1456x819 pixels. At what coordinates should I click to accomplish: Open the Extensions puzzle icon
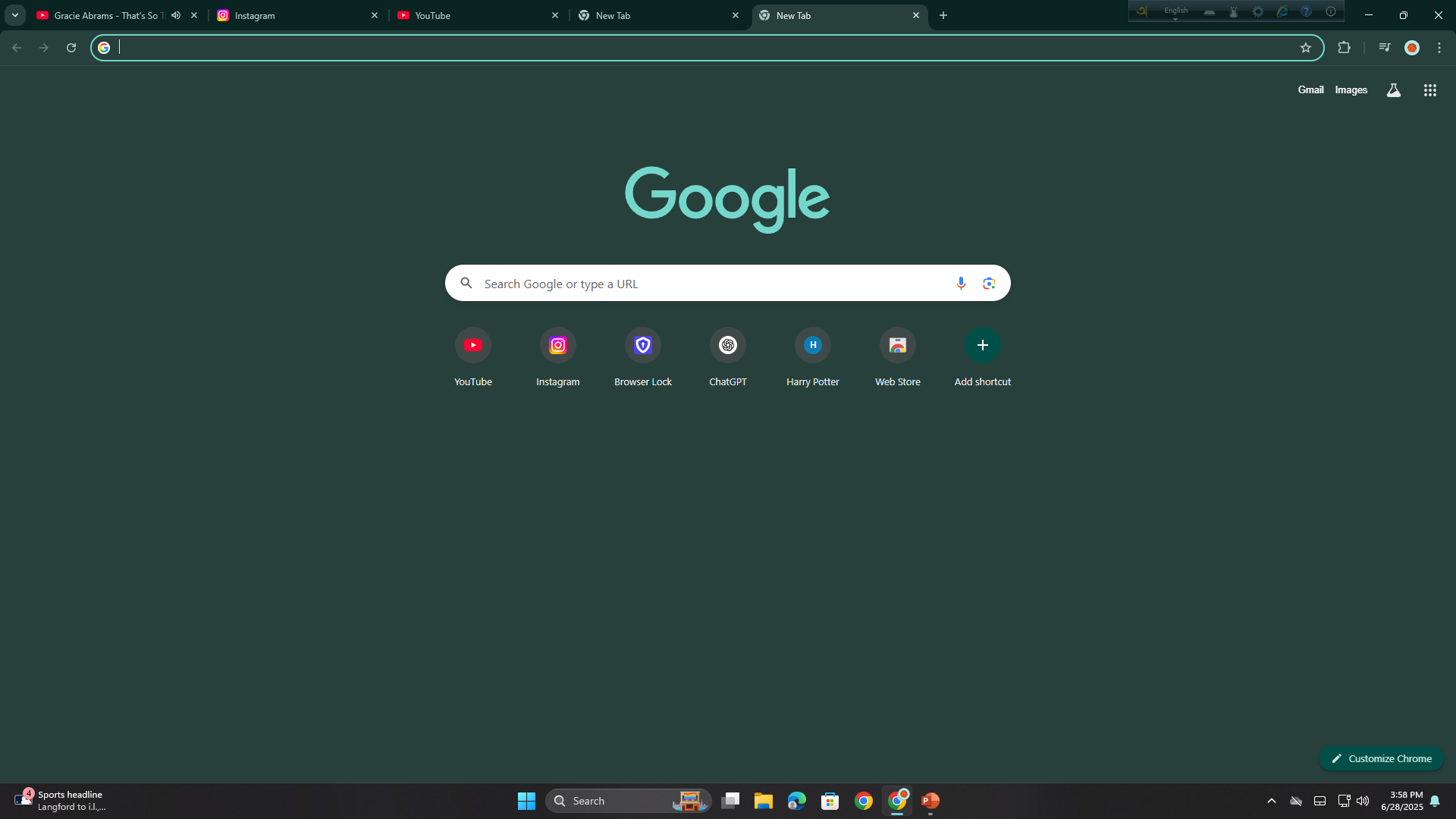coord(1345,48)
